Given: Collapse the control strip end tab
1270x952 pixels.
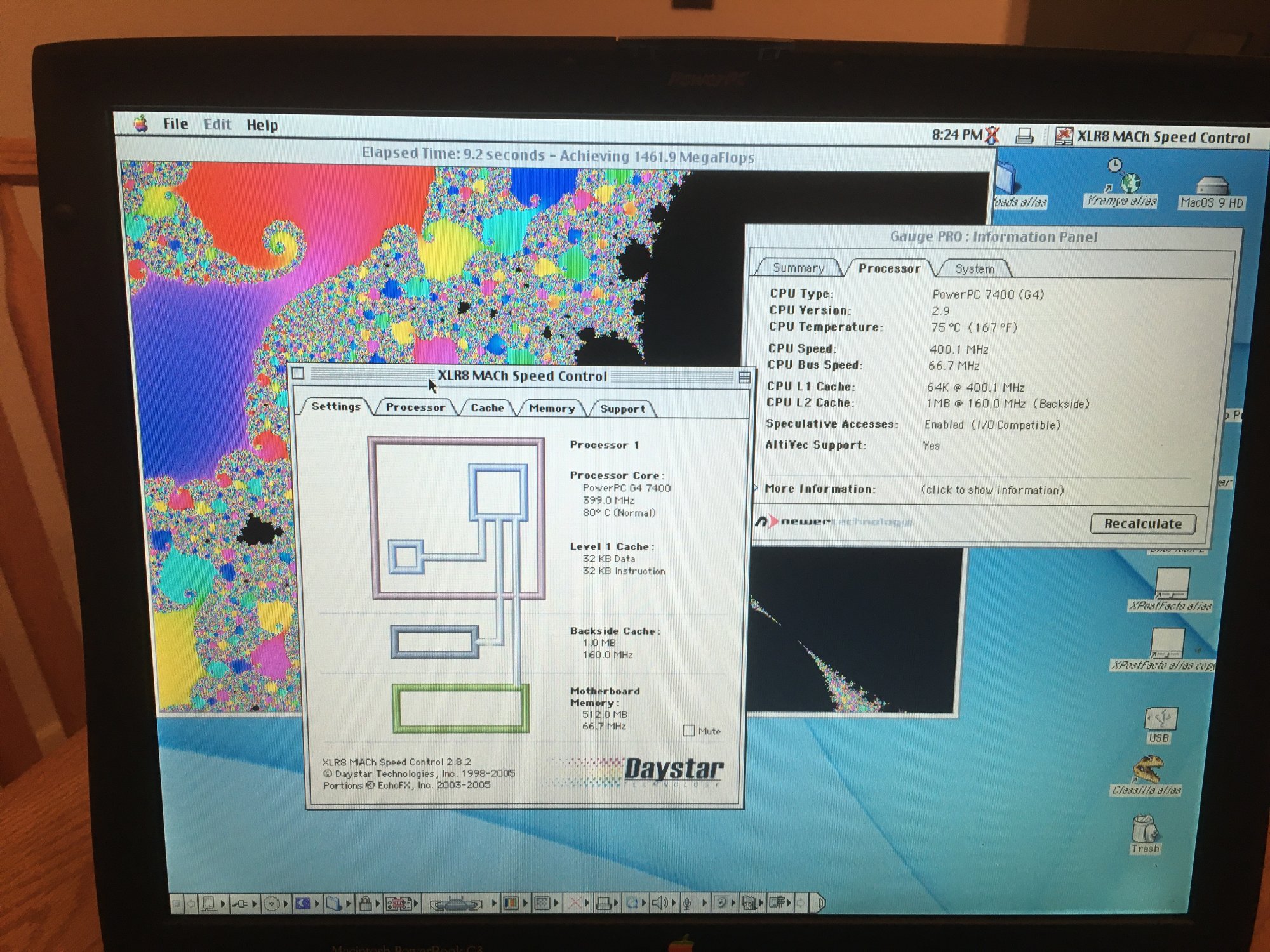Looking at the screenshot, I should [x=820, y=902].
